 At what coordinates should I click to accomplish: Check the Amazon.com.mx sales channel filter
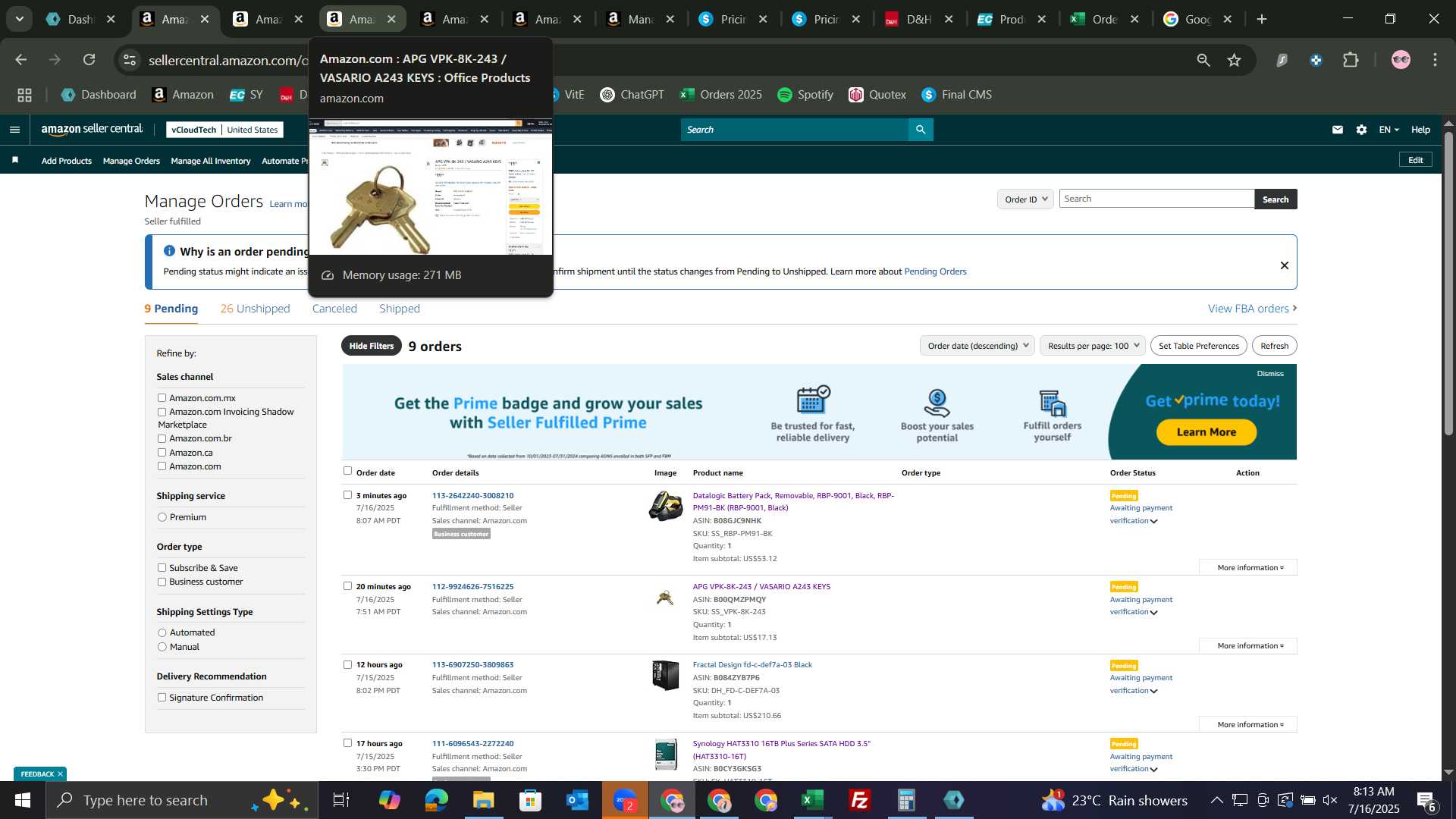click(162, 397)
